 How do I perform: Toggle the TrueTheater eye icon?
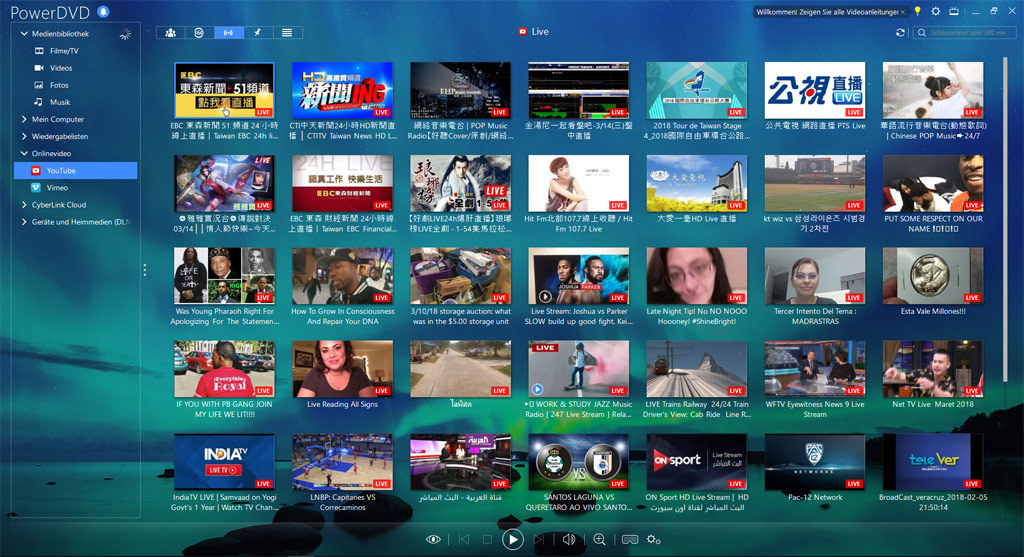click(433, 539)
